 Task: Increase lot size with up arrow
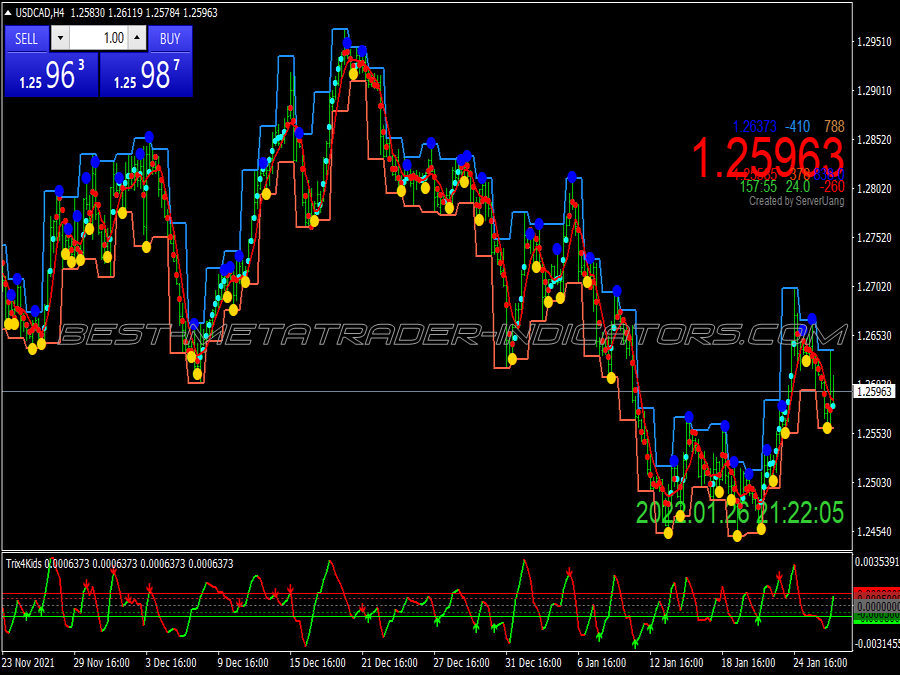coord(137,39)
